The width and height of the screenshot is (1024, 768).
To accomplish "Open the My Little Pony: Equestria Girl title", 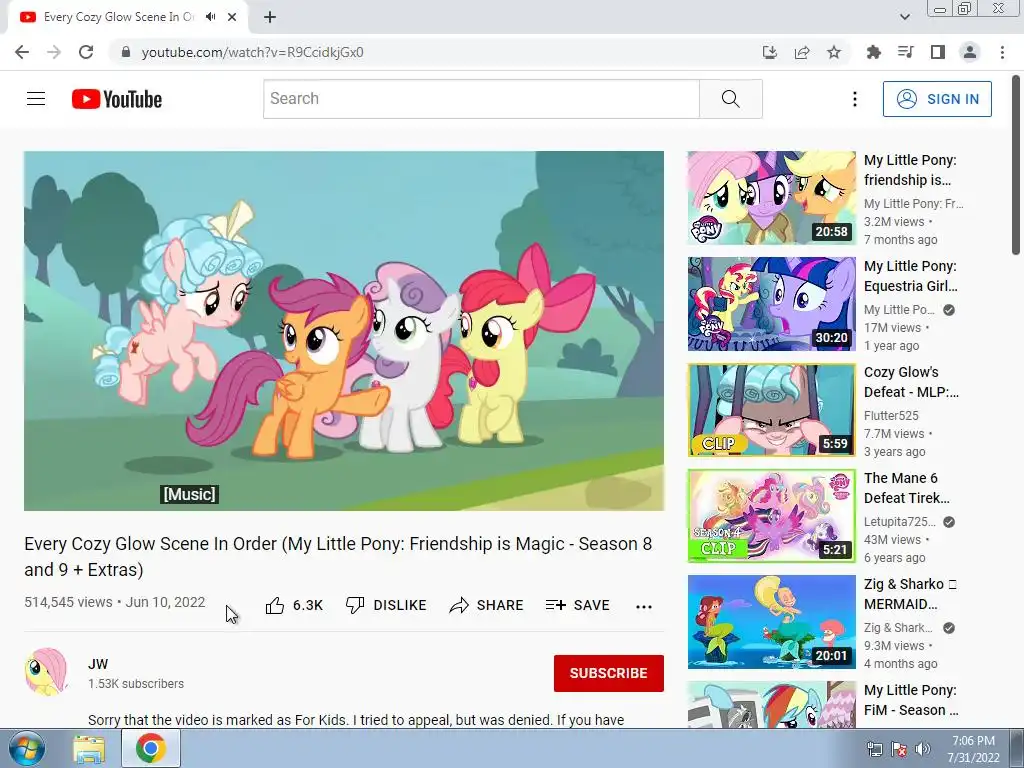I will tap(911, 276).
